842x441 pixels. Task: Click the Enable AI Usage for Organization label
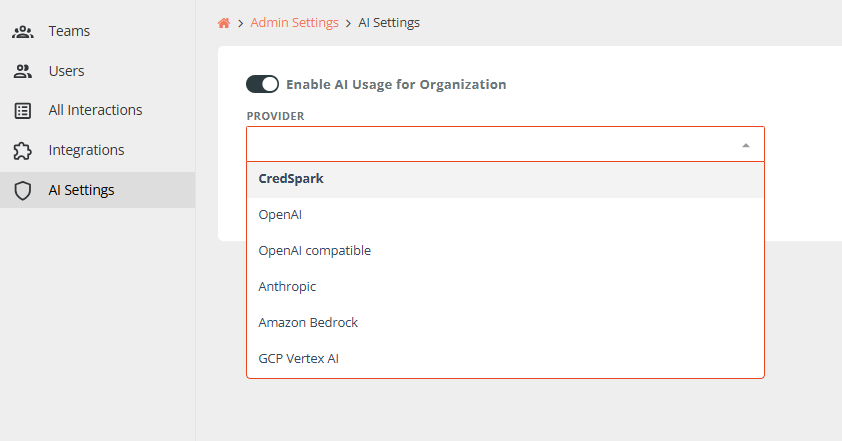tap(396, 84)
